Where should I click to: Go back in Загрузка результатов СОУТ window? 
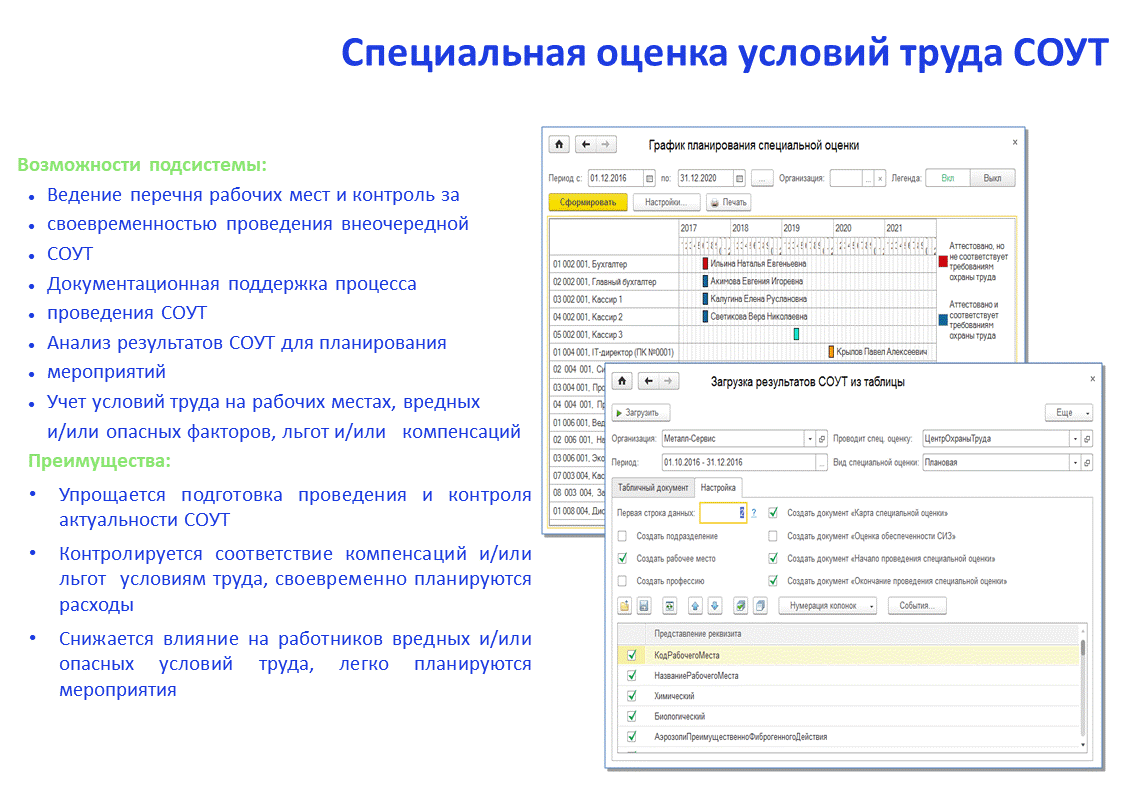[648, 381]
